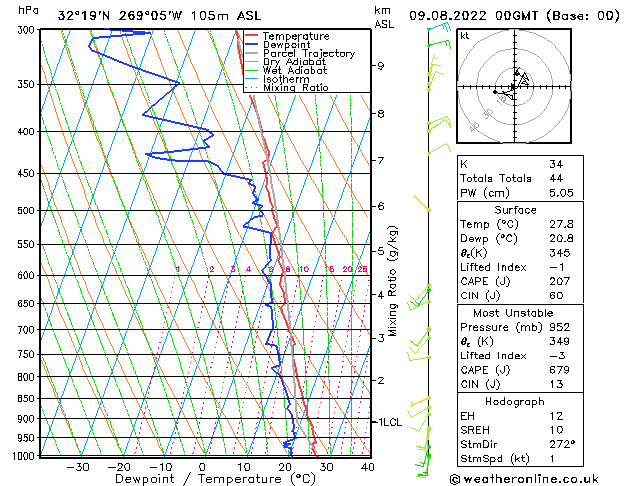Click the 500 hPa pressure level label
The width and height of the screenshot is (629, 486).
click(28, 211)
